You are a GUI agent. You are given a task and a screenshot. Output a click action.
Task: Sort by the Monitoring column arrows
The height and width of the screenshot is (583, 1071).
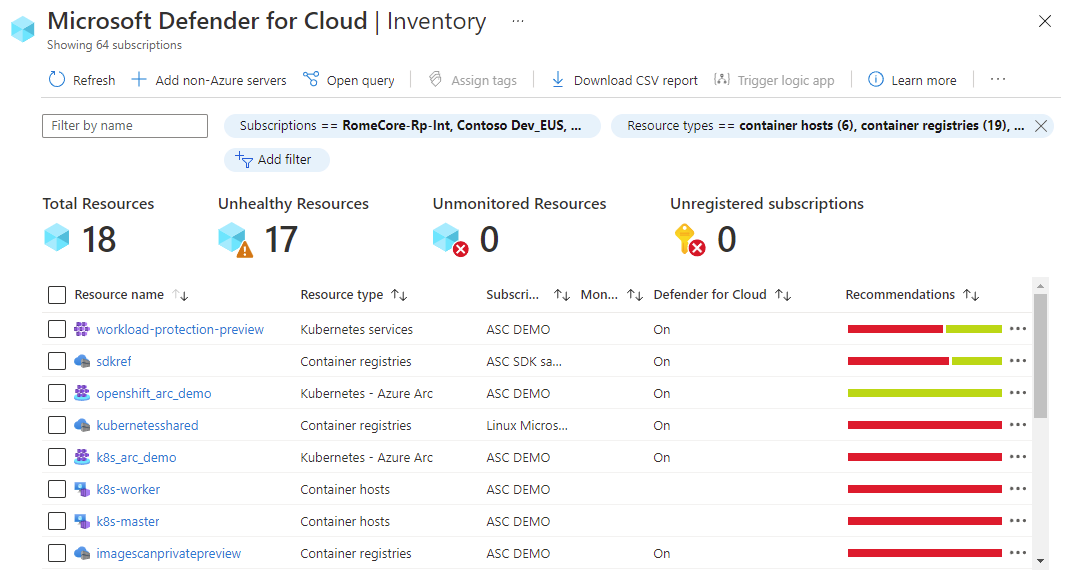pyautogui.click(x=635, y=295)
